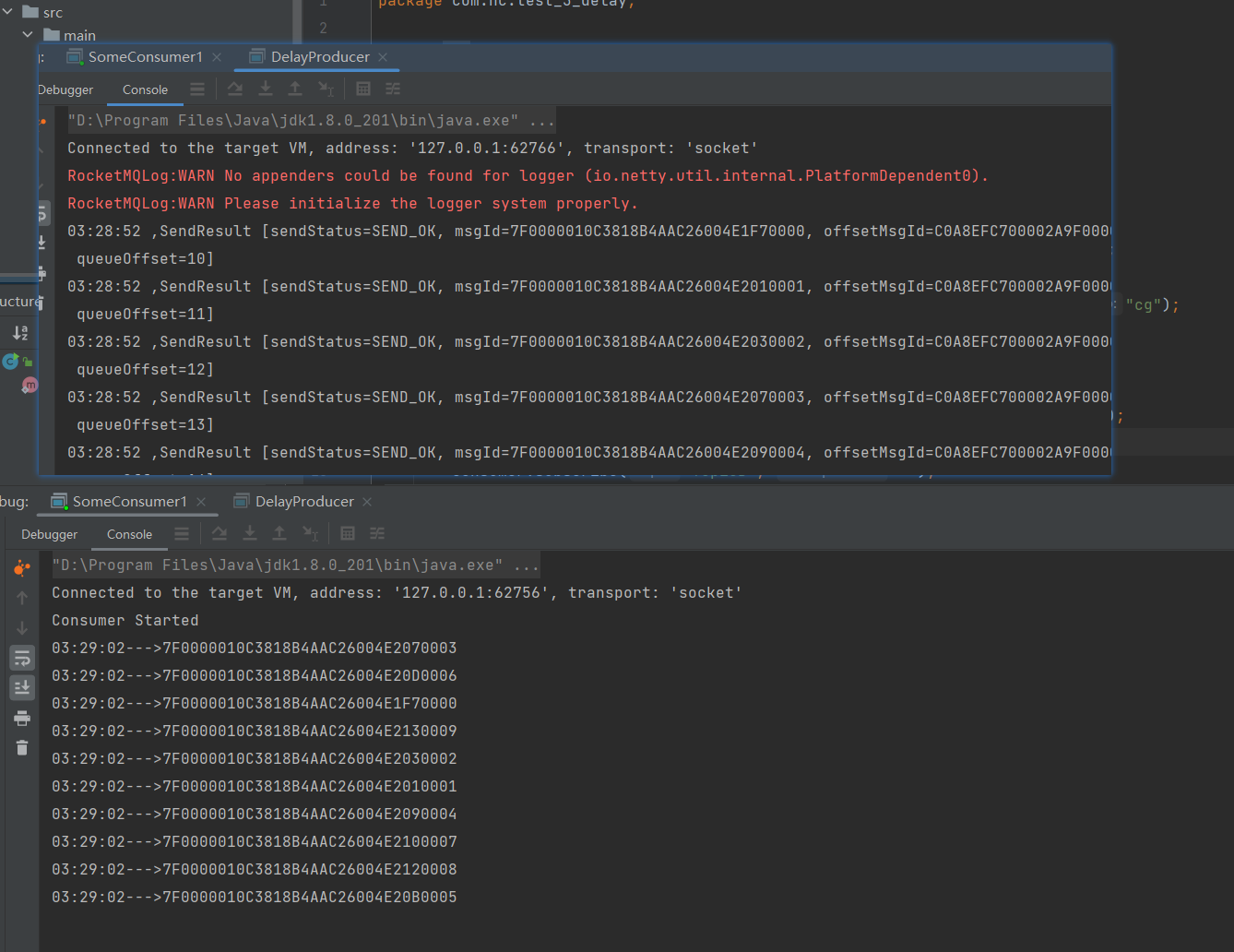1234x952 pixels.
Task: Click 'Consumer Started' line in console
Action: (125, 620)
